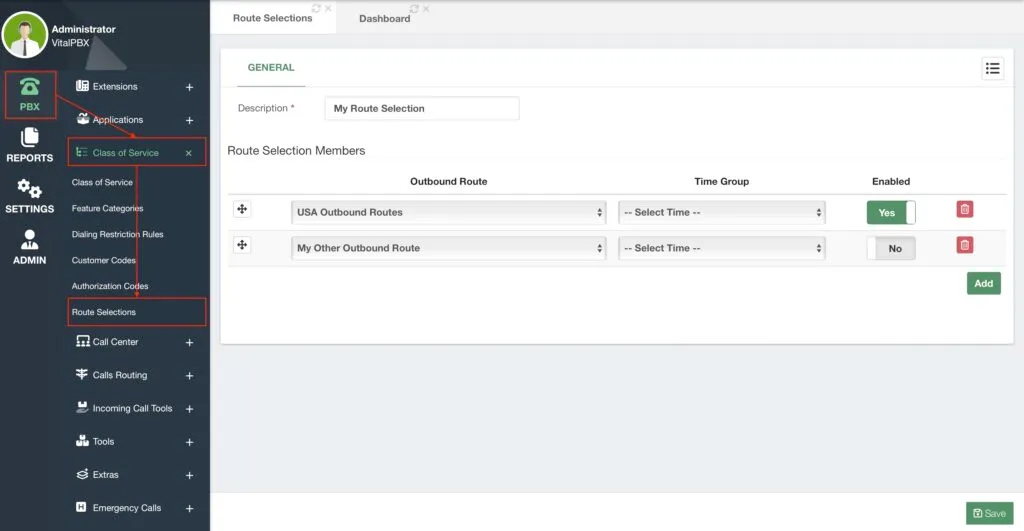Switch to the Dashboard tab
The image size is (1024, 531).
pos(385,18)
